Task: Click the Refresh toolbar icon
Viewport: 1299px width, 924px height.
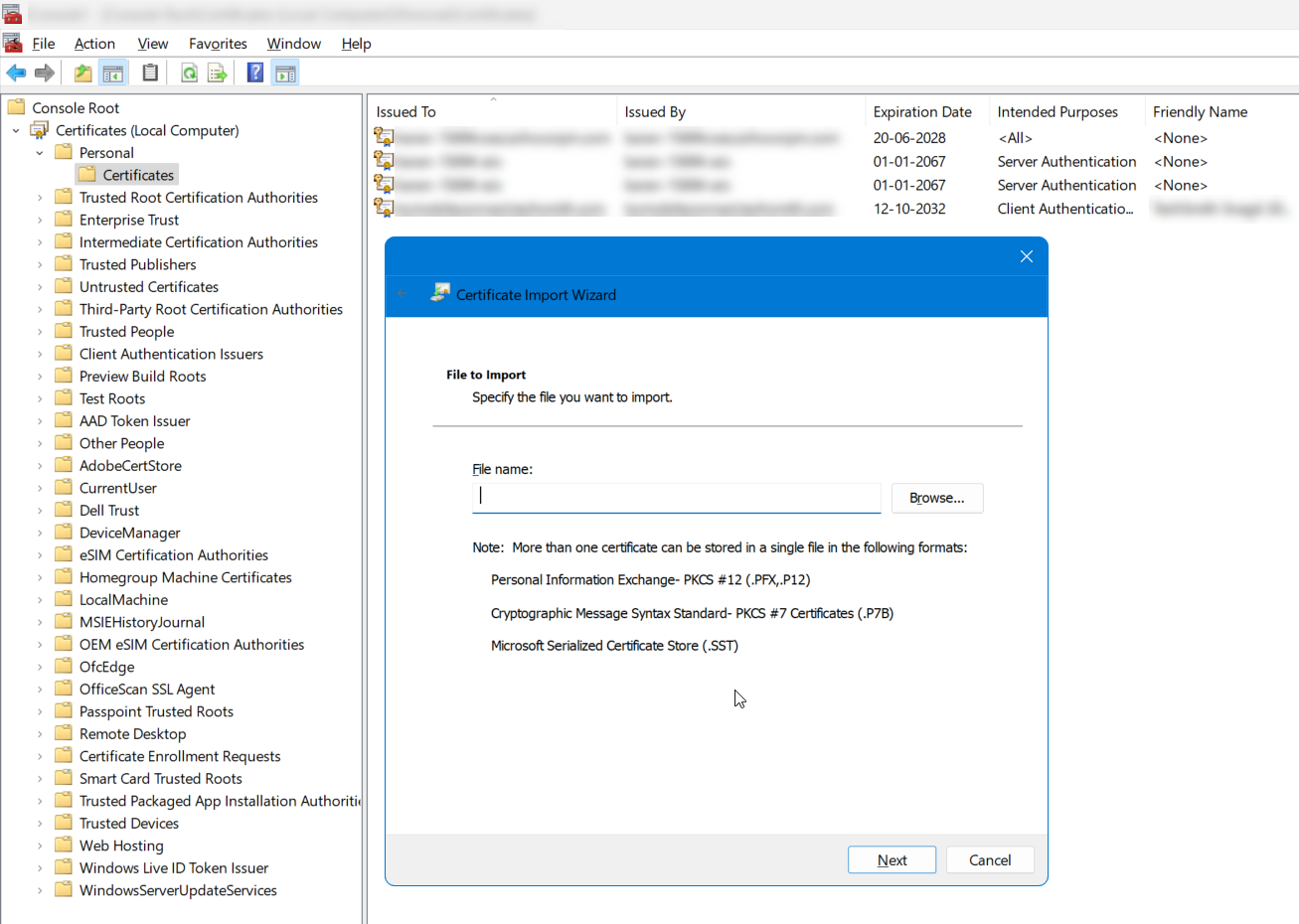Action: tap(189, 74)
